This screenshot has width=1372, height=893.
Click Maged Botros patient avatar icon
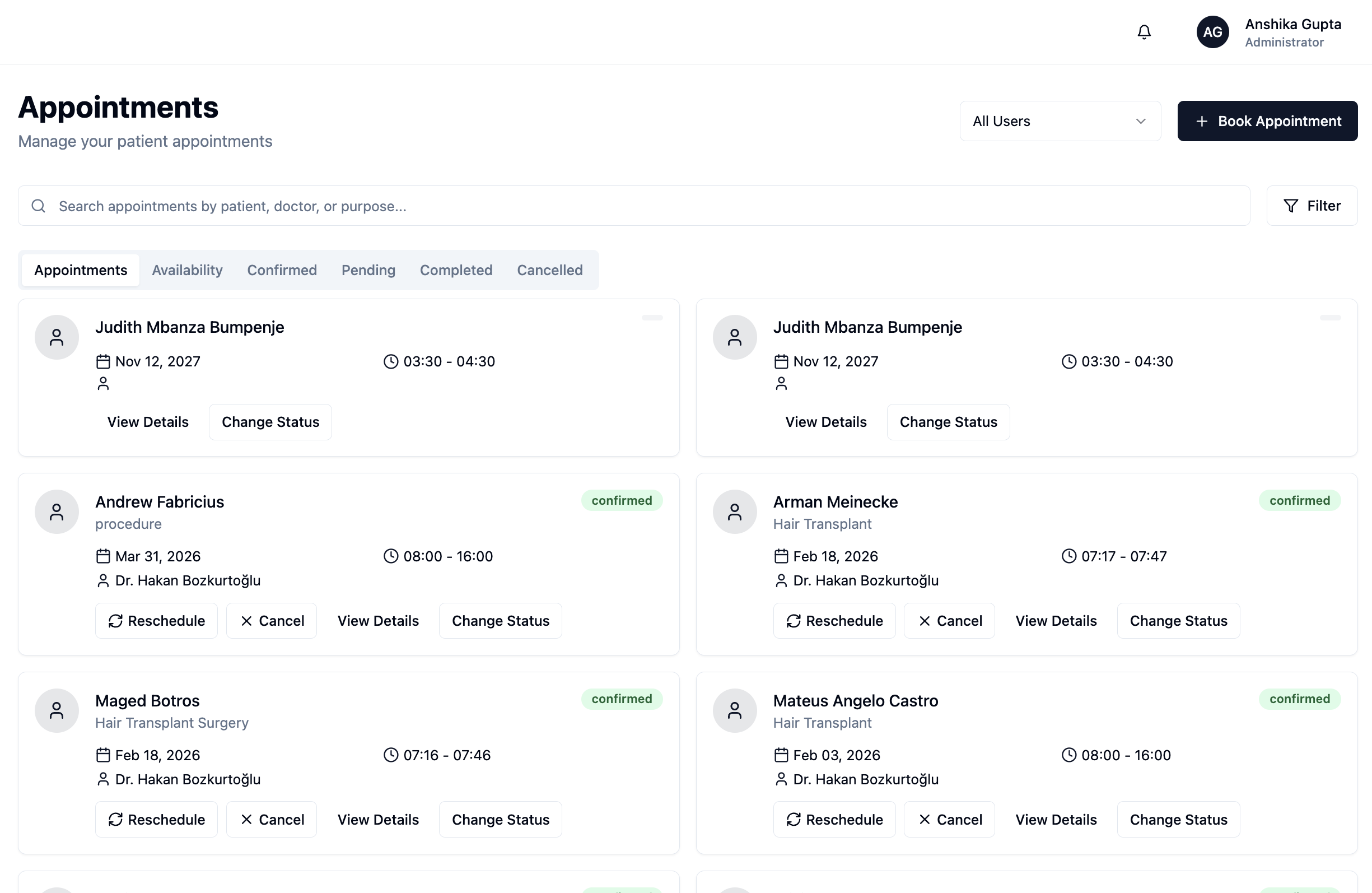[57, 710]
